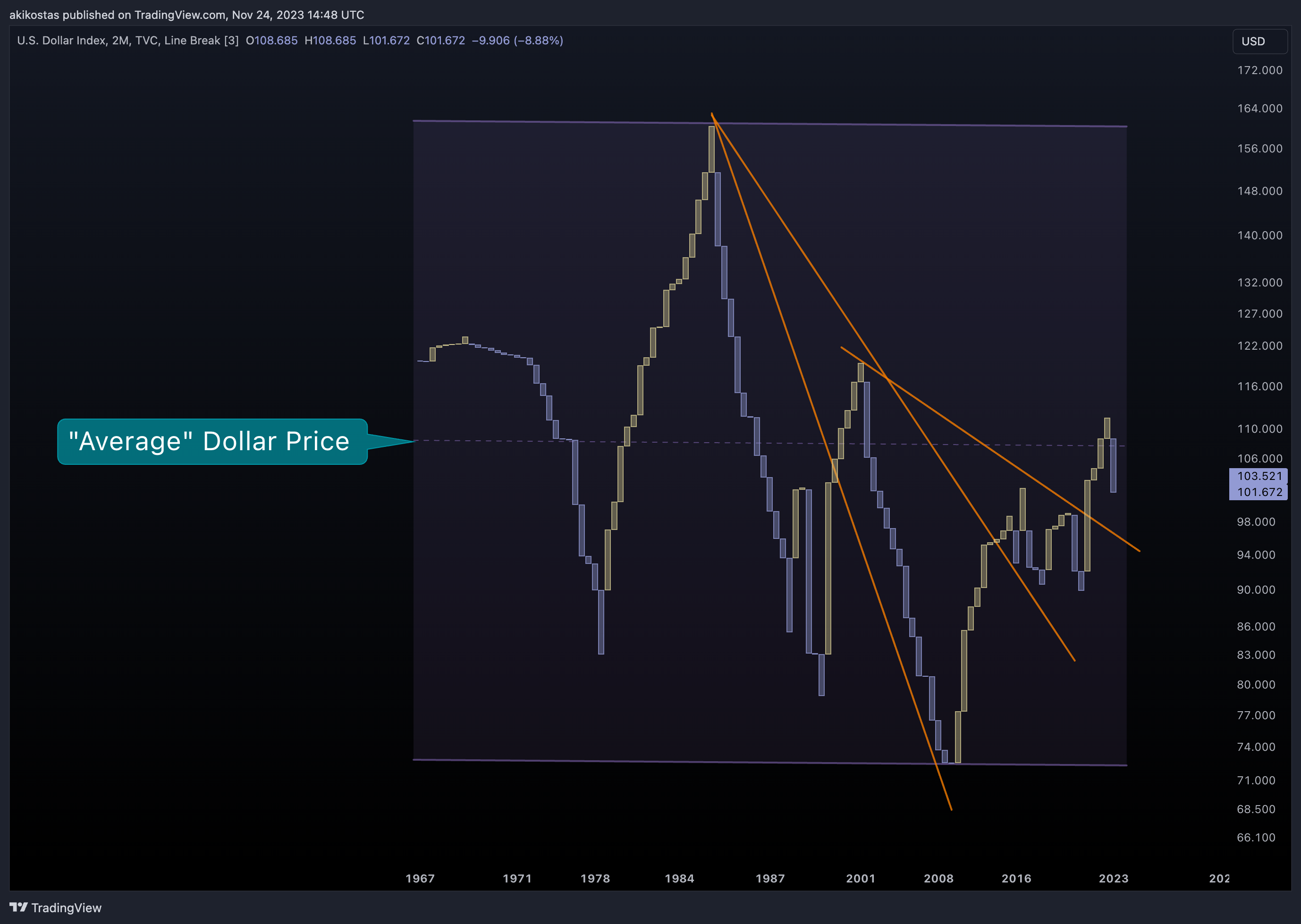
Task: Click the 2008 time axis label
Action: click(938, 879)
